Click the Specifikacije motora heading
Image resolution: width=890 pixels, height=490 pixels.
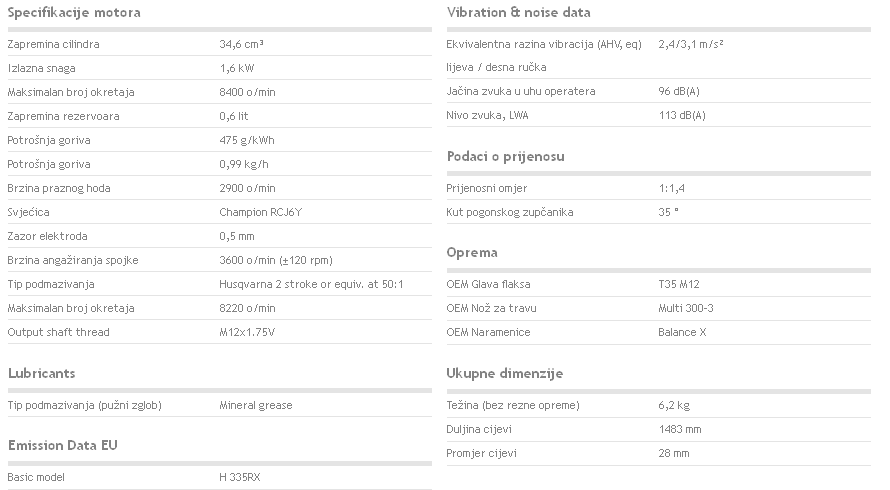pos(74,12)
